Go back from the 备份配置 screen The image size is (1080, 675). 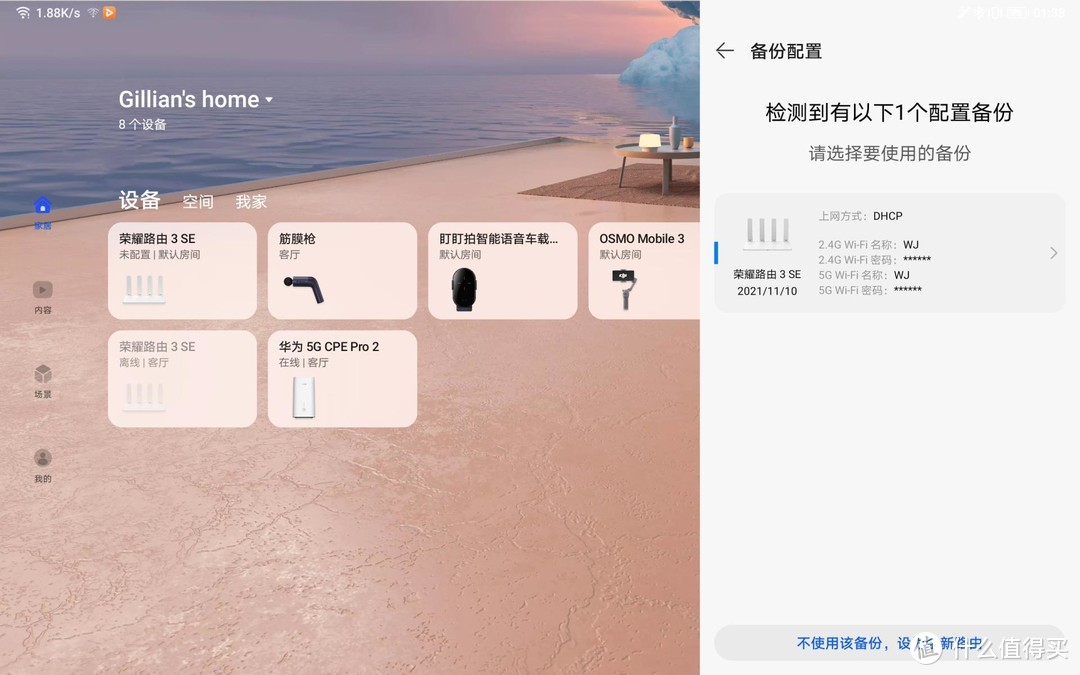724,50
